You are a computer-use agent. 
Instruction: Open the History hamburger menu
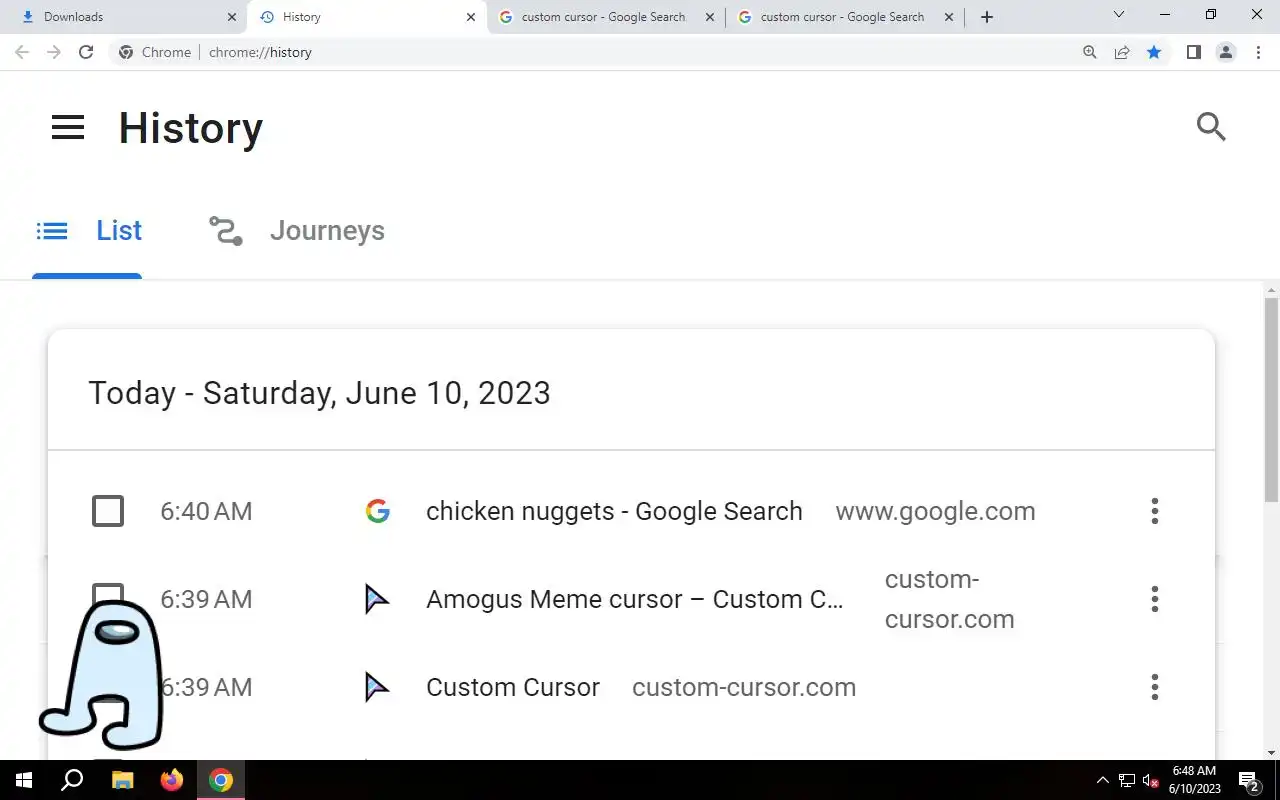pyautogui.click(x=68, y=127)
